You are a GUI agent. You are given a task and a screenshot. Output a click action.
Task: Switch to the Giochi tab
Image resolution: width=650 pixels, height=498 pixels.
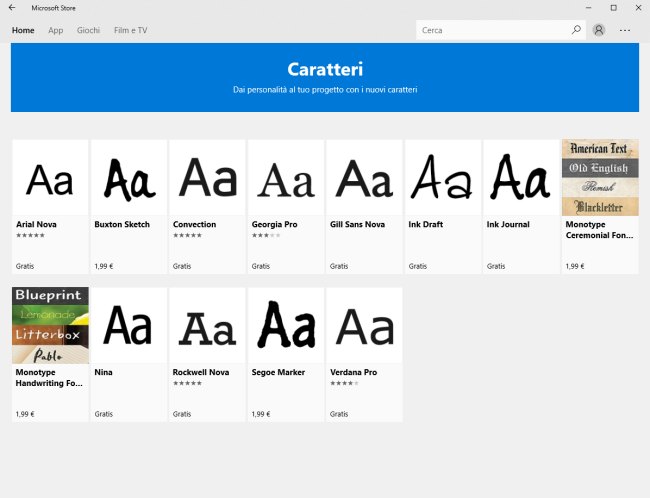tap(88, 30)
